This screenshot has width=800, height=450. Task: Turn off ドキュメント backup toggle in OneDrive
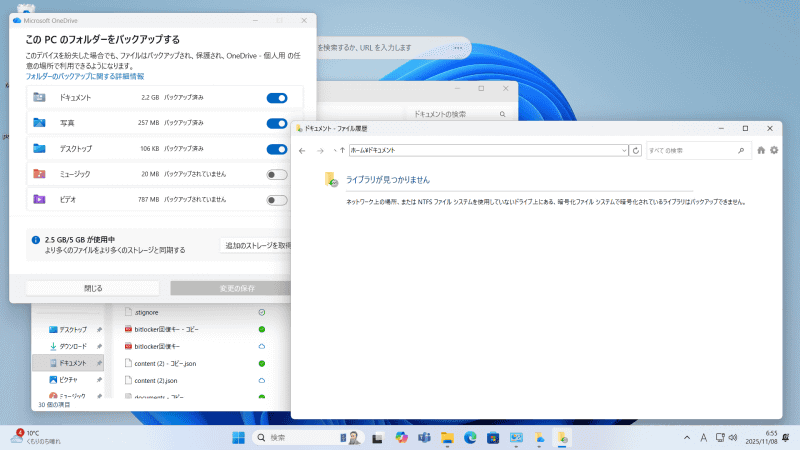point(277,98)
